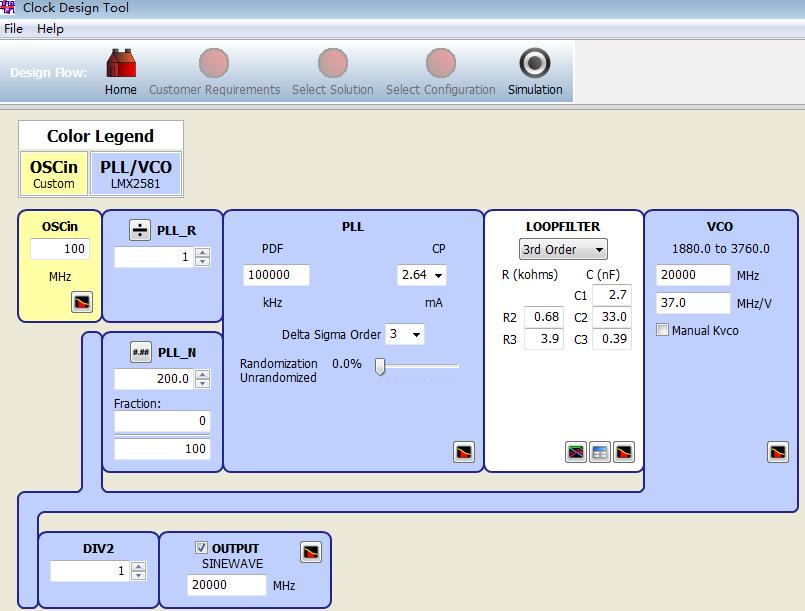Open loop filter phase noise icon
The height and width of the screenshot is (611, 805).
tap(624, 452)
